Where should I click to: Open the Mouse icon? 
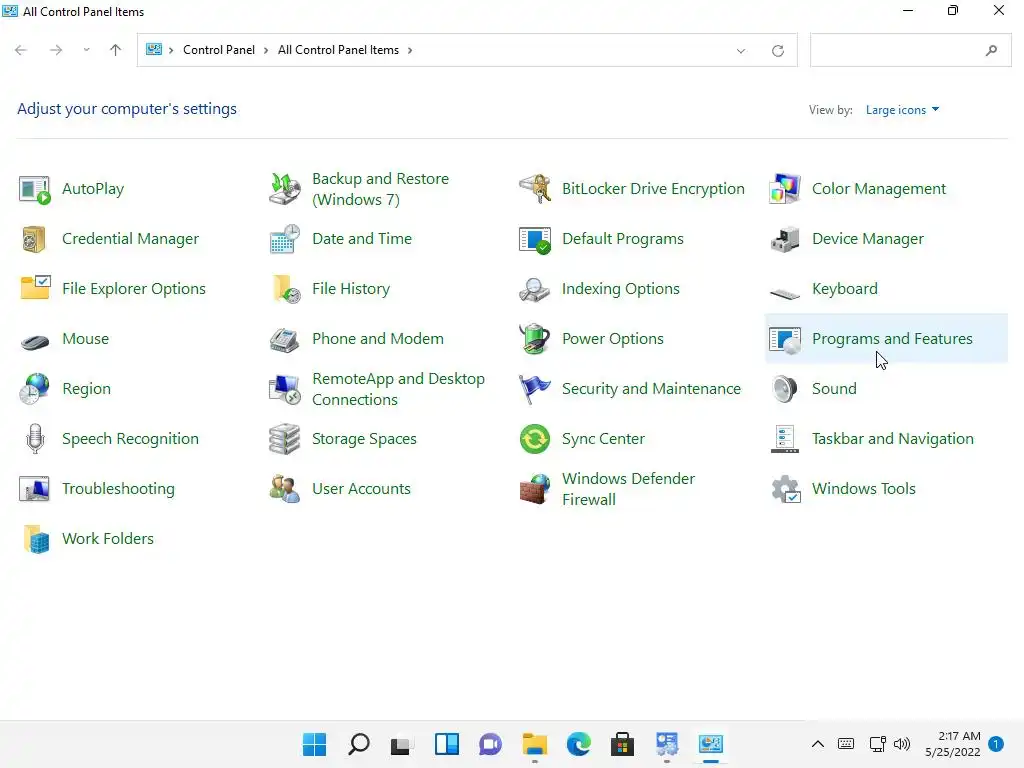tap(35, 341)
